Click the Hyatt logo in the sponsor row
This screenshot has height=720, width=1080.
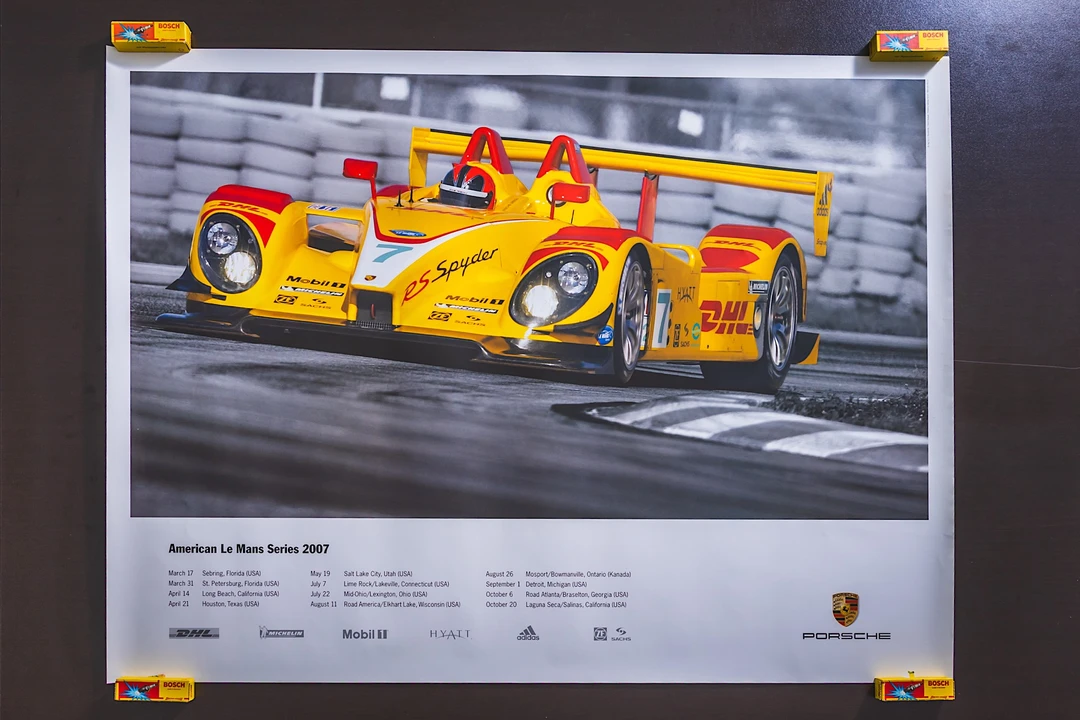click(x=450, y=634)
